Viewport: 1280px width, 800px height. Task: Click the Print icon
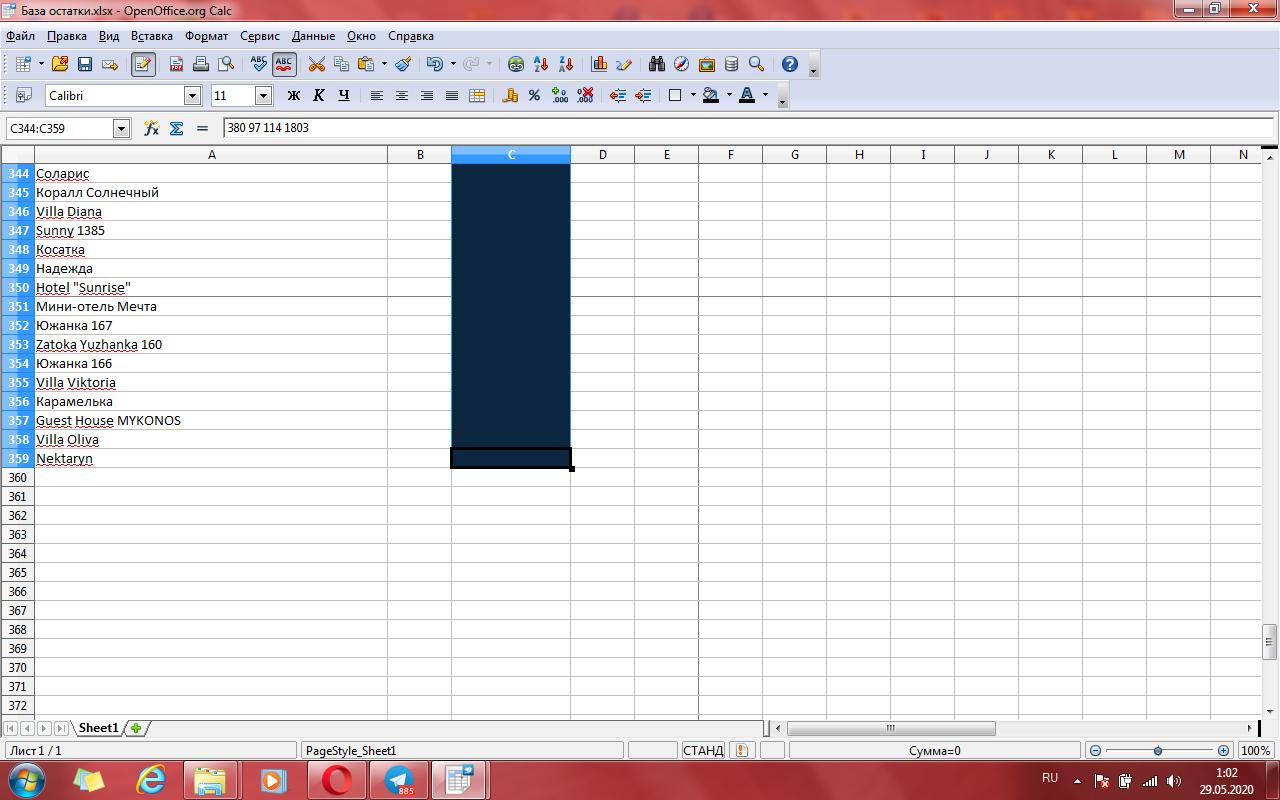pos(201,64)
